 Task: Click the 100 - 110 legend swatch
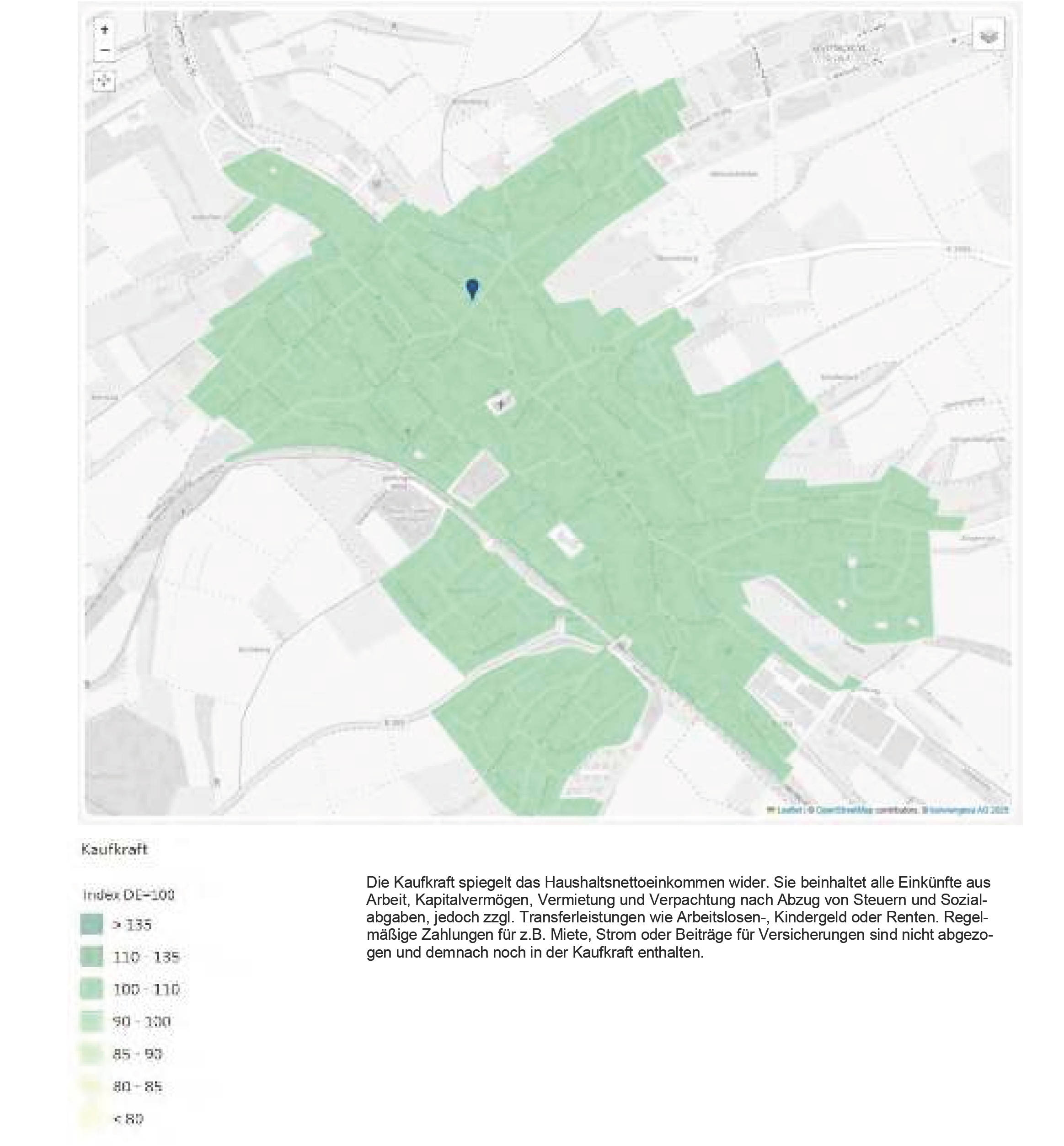point(91,989)
